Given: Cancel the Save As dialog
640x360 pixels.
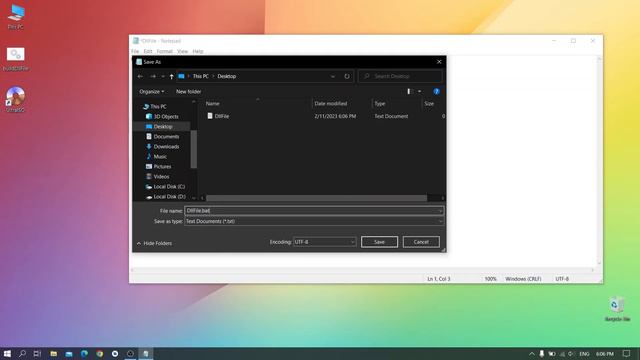Looking at the screenshot, I should 421,242.
